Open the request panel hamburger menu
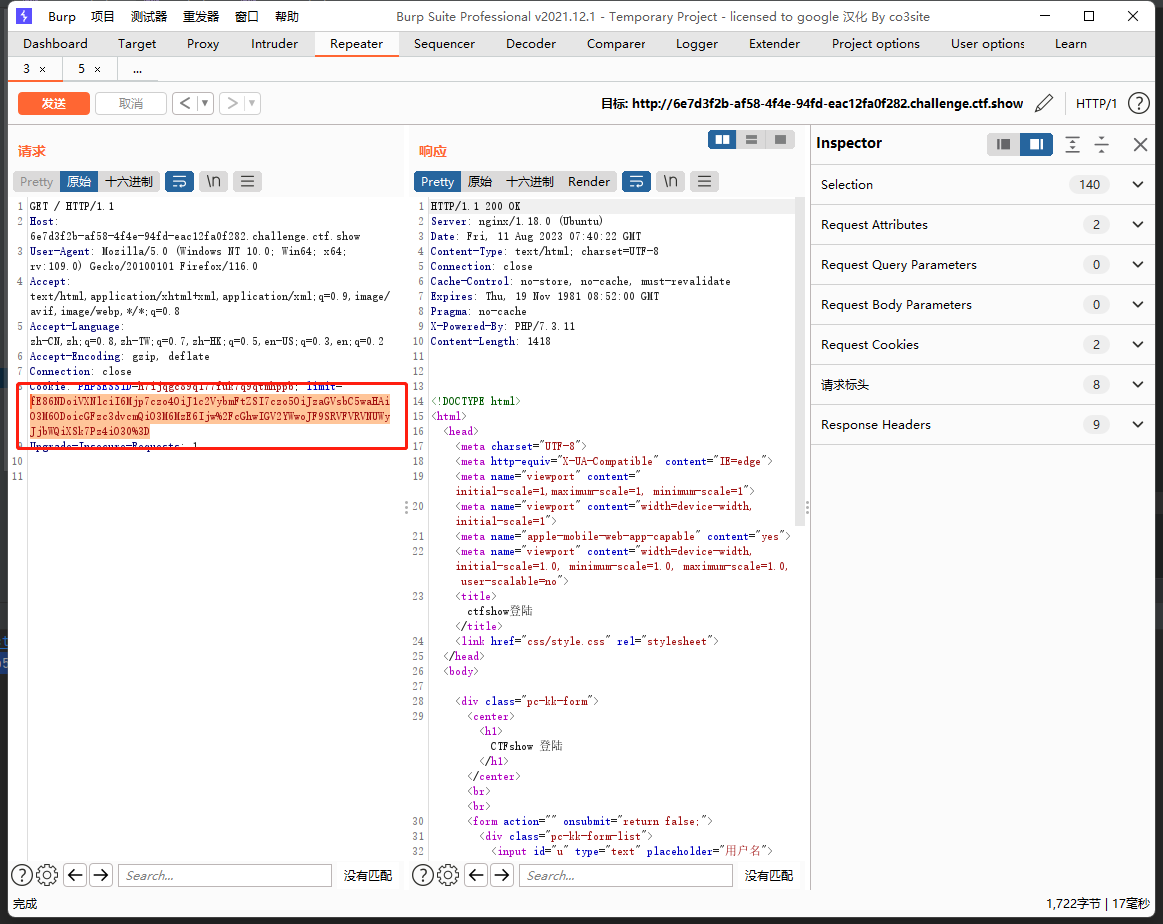The height and width of the screenshot is (924, 1163). [x=248, y=182]
